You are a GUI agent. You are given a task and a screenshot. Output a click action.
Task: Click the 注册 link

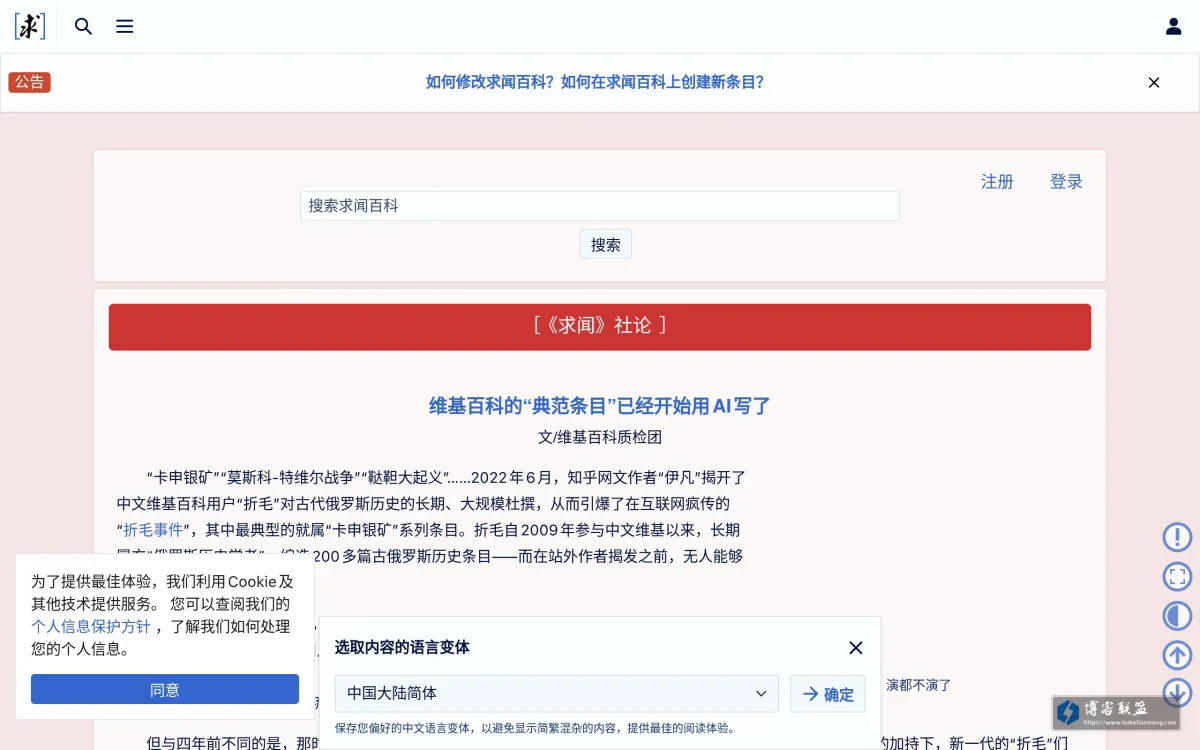coord(997,181)
